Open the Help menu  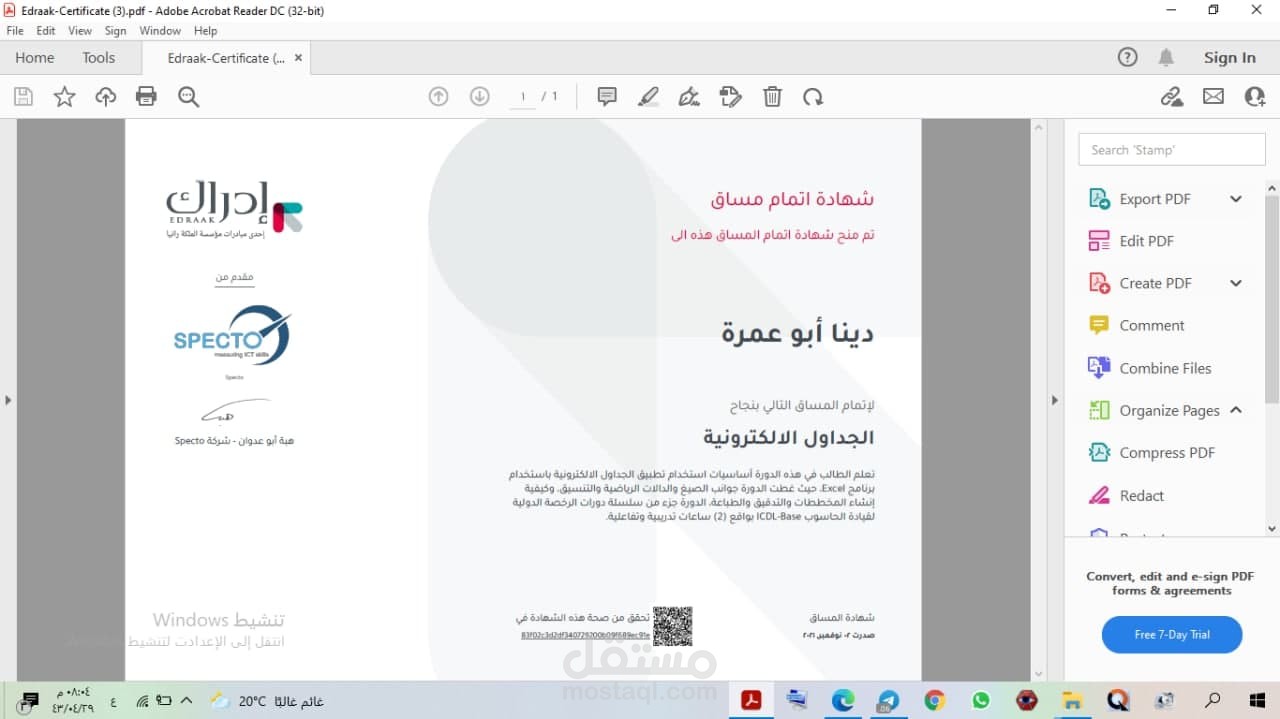(205, 31)
